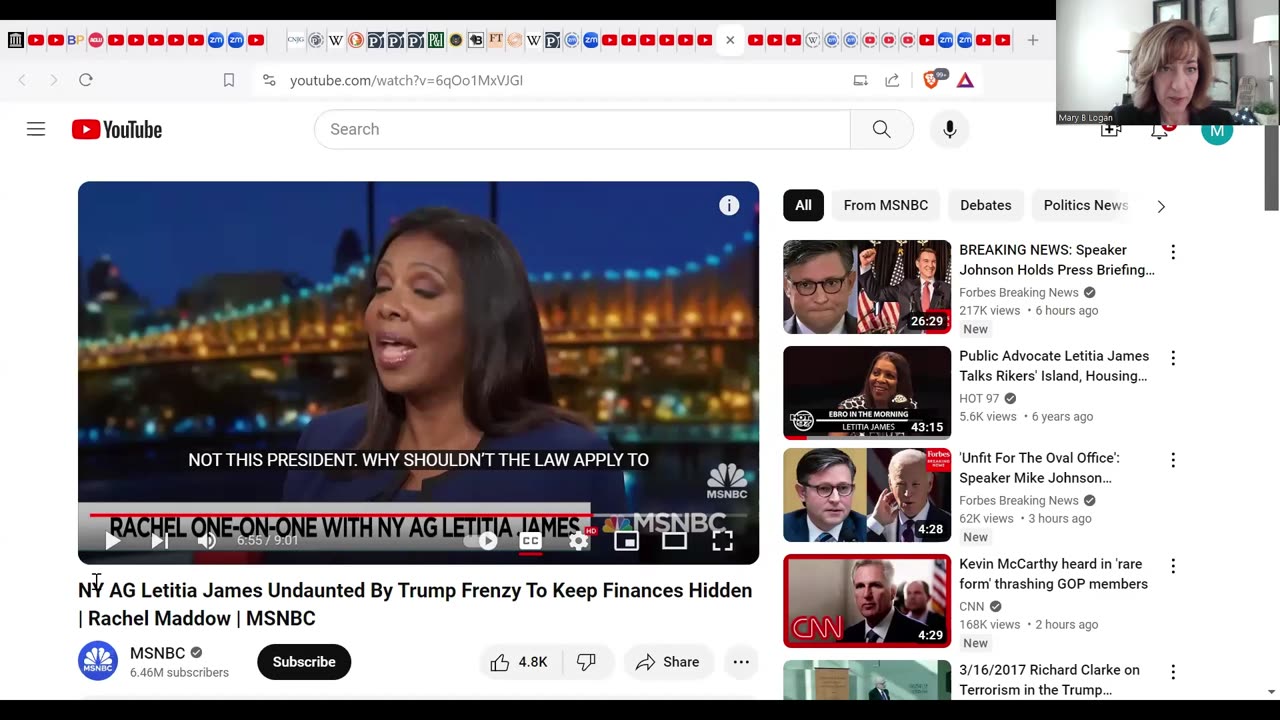1280x720 pixels.
Task: Select the From MSNBC filter chip
Action: pos(886,205)
